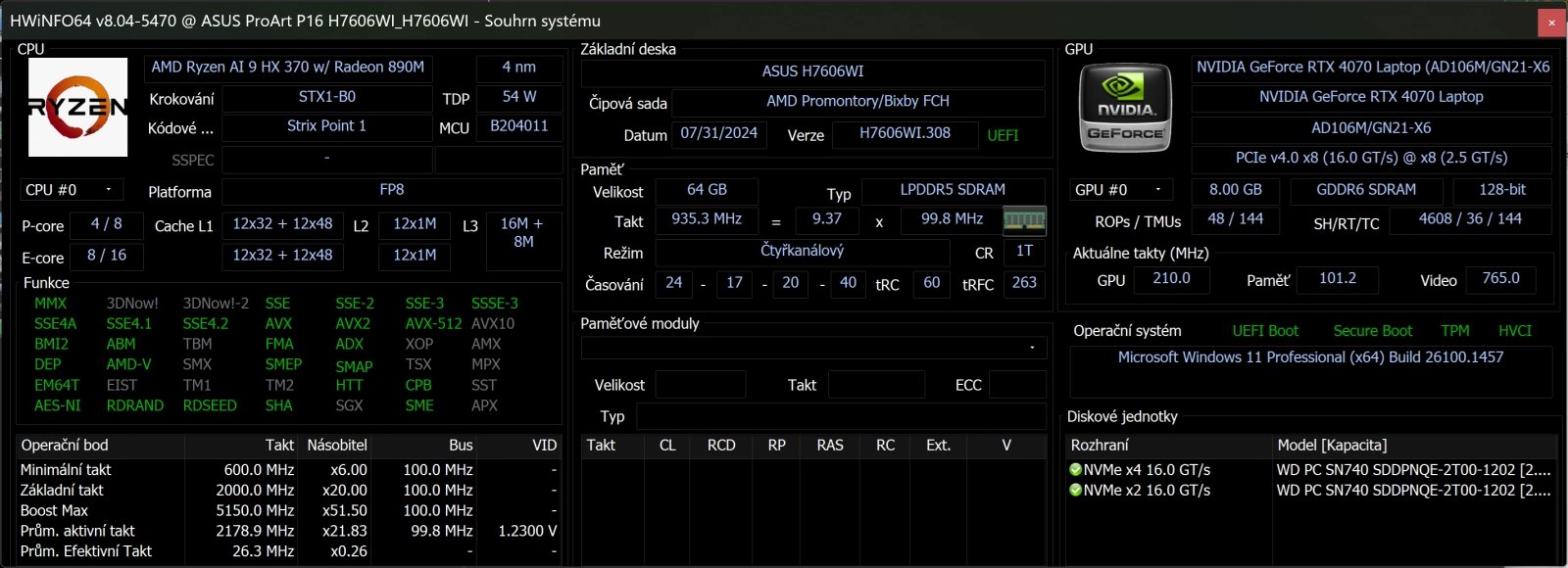Click the GDDR6 SDRAM memory type

(x=1366, y=190)
